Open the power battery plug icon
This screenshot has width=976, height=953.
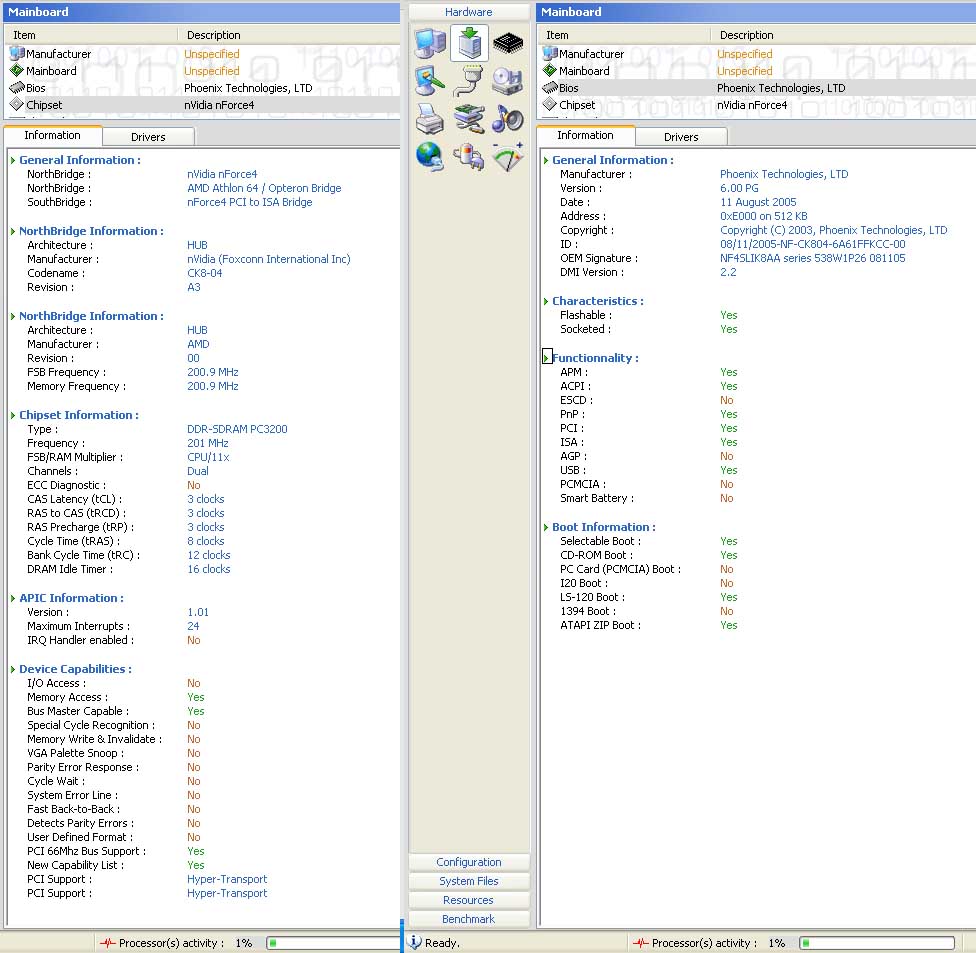pos(469,157)
